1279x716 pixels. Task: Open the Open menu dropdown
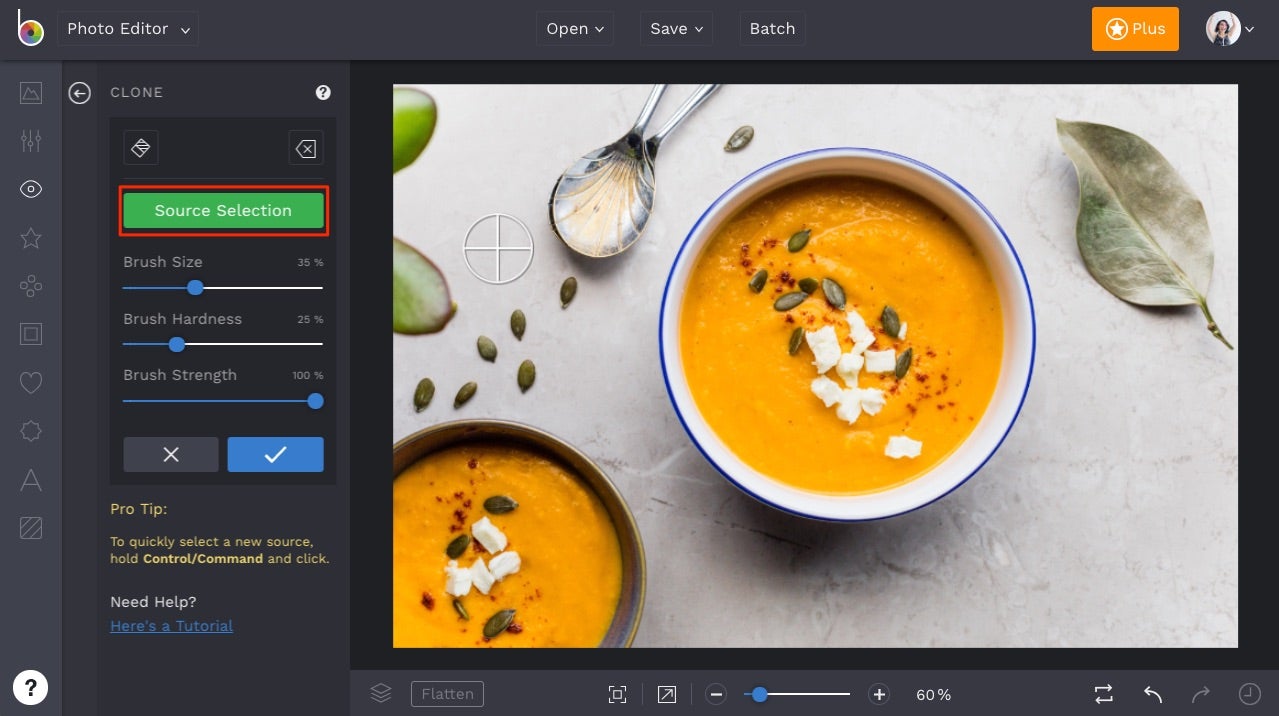click(x=575, y=29)
